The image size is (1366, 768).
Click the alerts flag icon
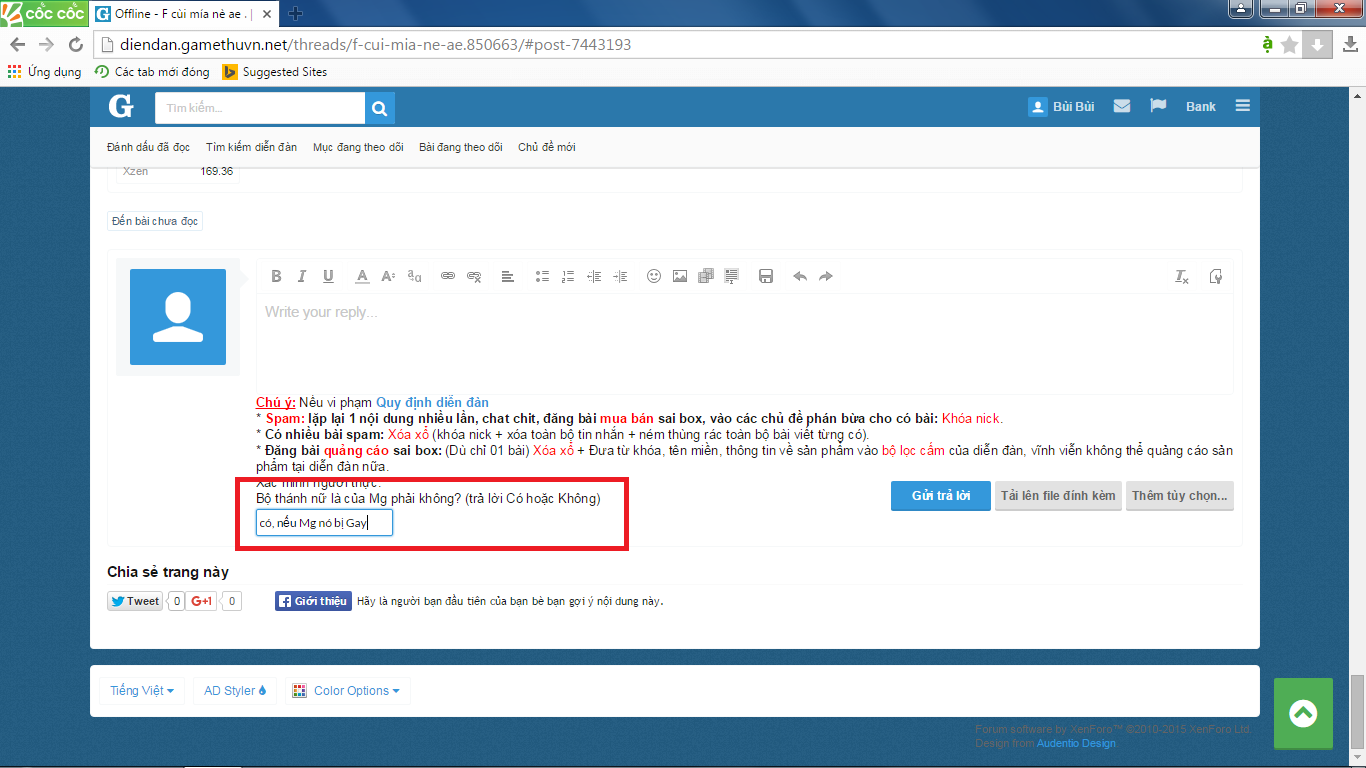pos(1158,106)
